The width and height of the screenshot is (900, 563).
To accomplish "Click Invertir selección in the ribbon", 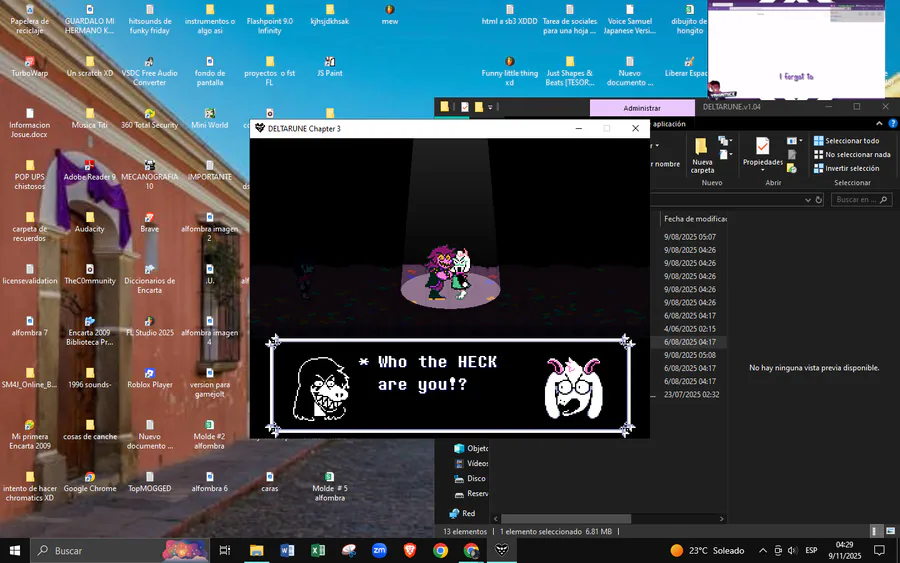I will pyautogui.click(x=847, y=168).
